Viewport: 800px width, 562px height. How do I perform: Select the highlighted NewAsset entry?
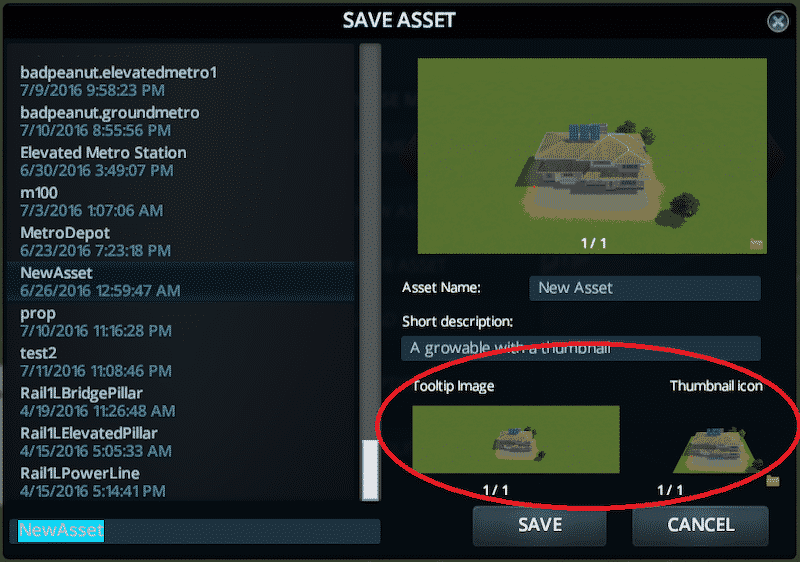[181, 282]
